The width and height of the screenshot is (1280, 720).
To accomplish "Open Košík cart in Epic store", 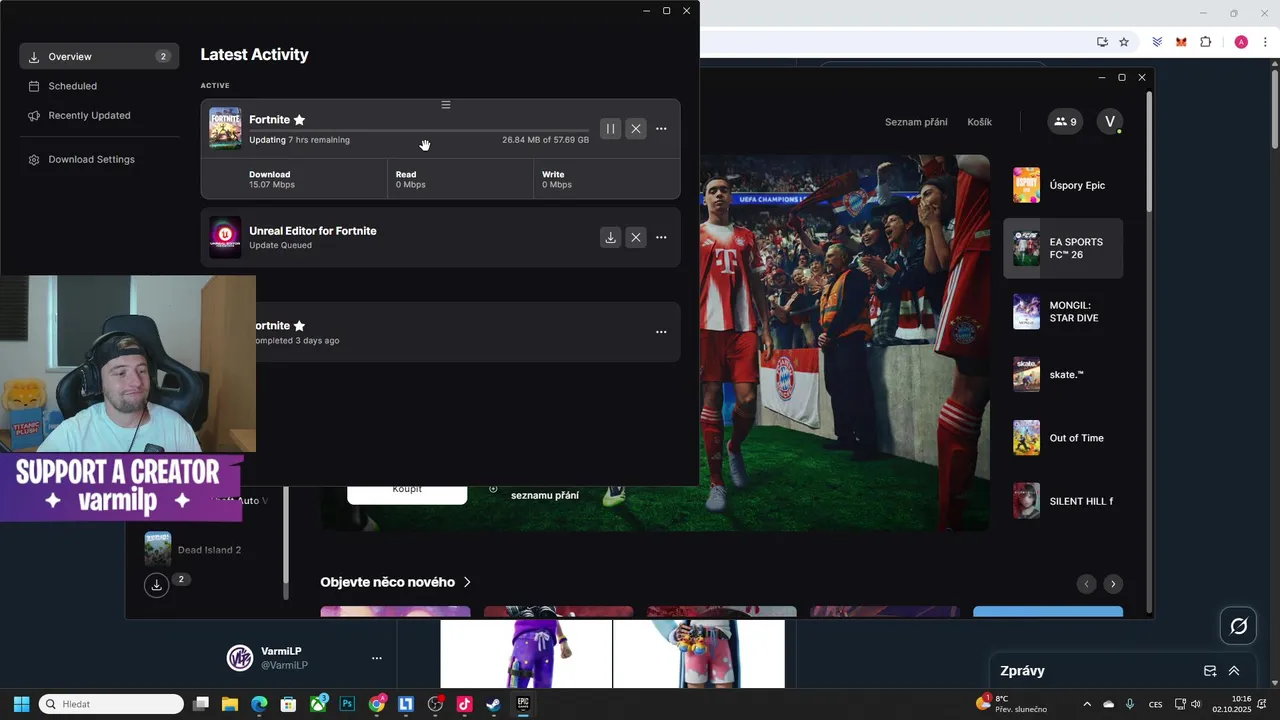I will [980, 122].
